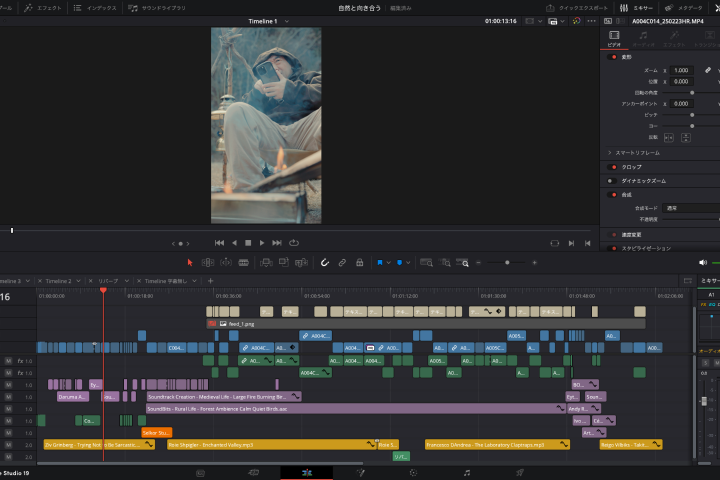This screenshot has width=720, height=480.
Task: Click the Insert Clip toolbar icon
Action: (266, 263)
